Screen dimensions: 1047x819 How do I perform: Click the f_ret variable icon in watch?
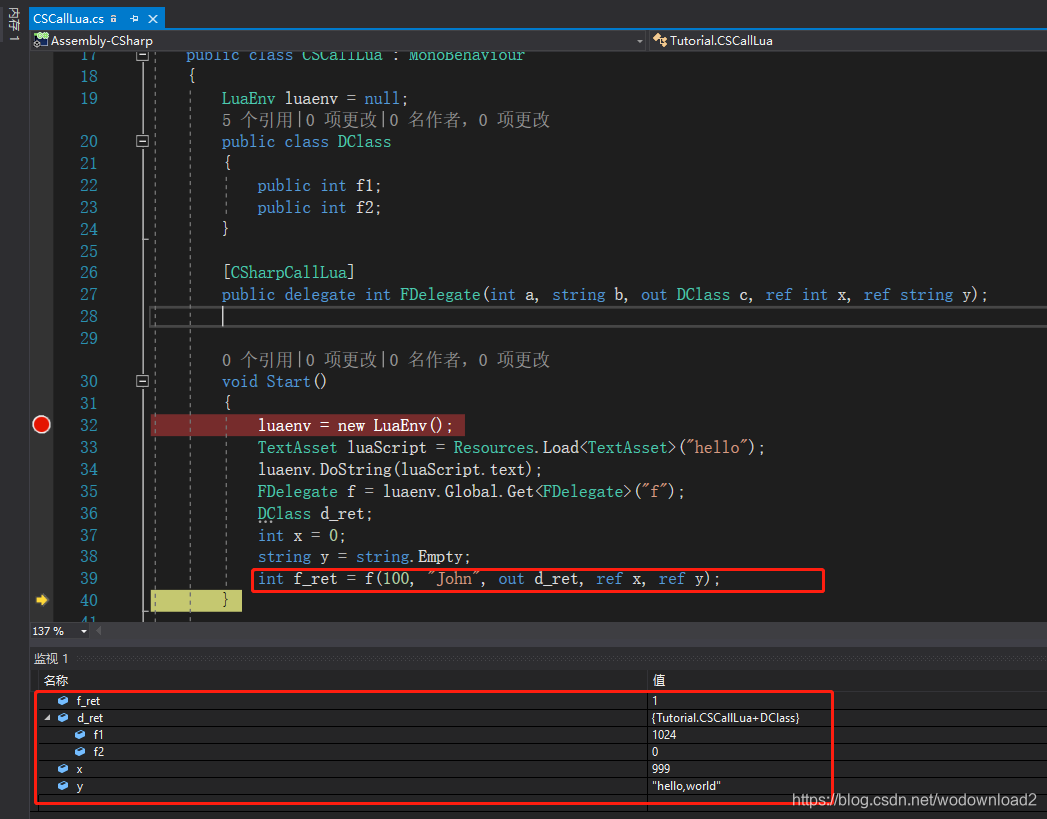click(x=63, y=701)
